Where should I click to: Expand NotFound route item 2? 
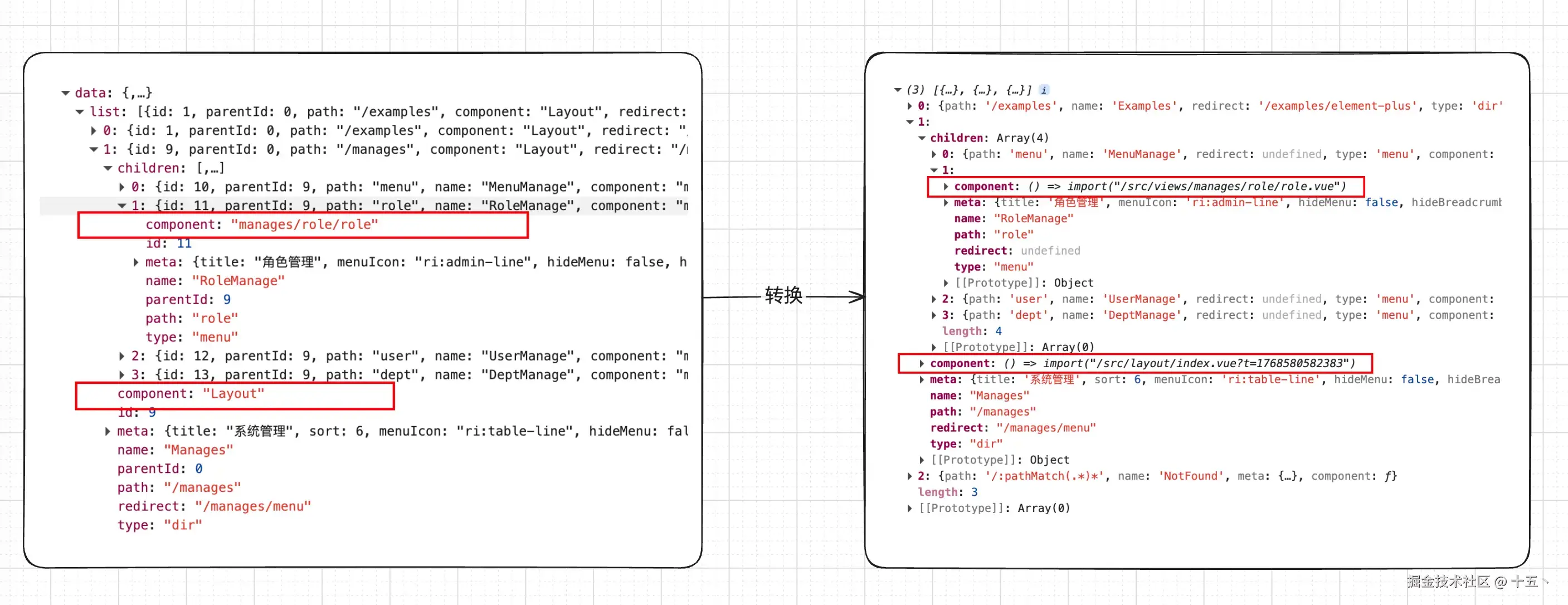tap(909, 476)
